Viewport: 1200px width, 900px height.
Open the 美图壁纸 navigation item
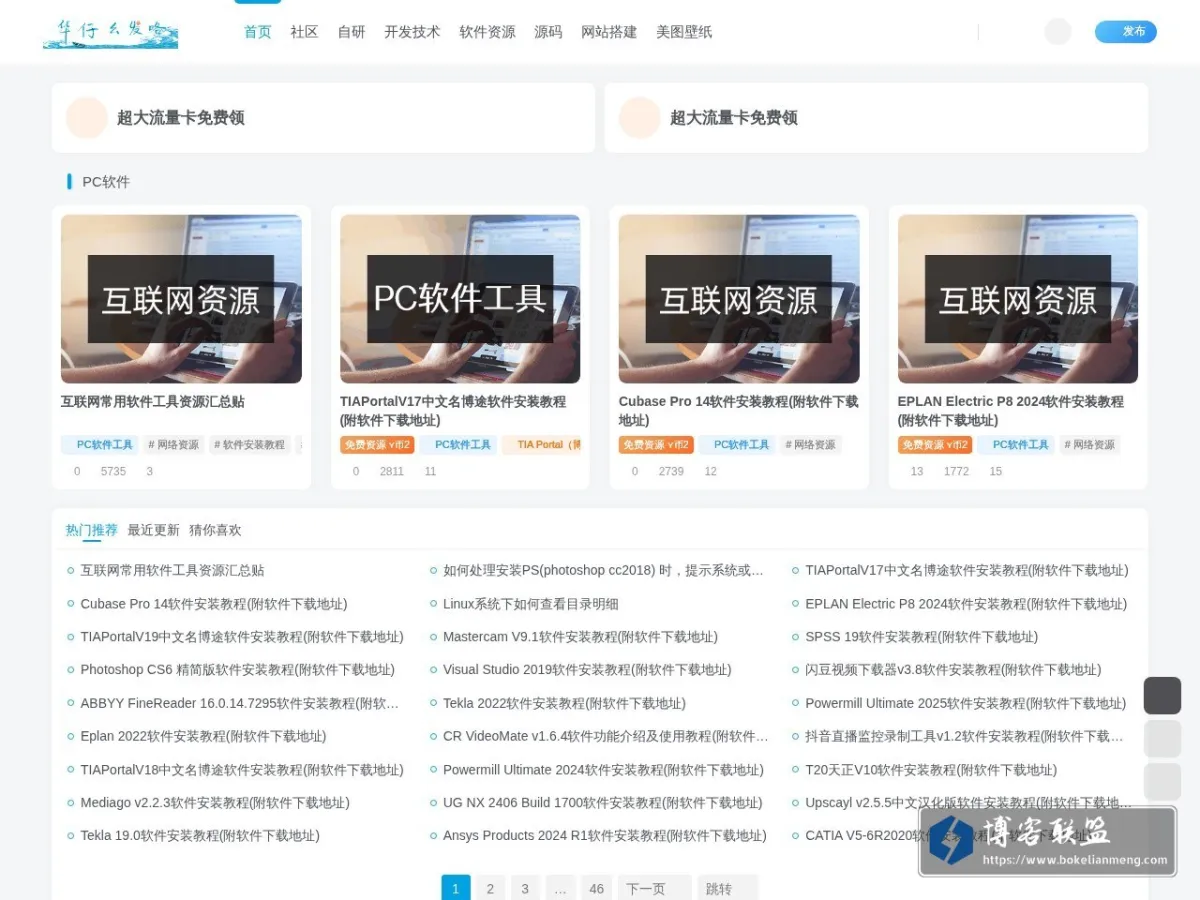(684, 32)
